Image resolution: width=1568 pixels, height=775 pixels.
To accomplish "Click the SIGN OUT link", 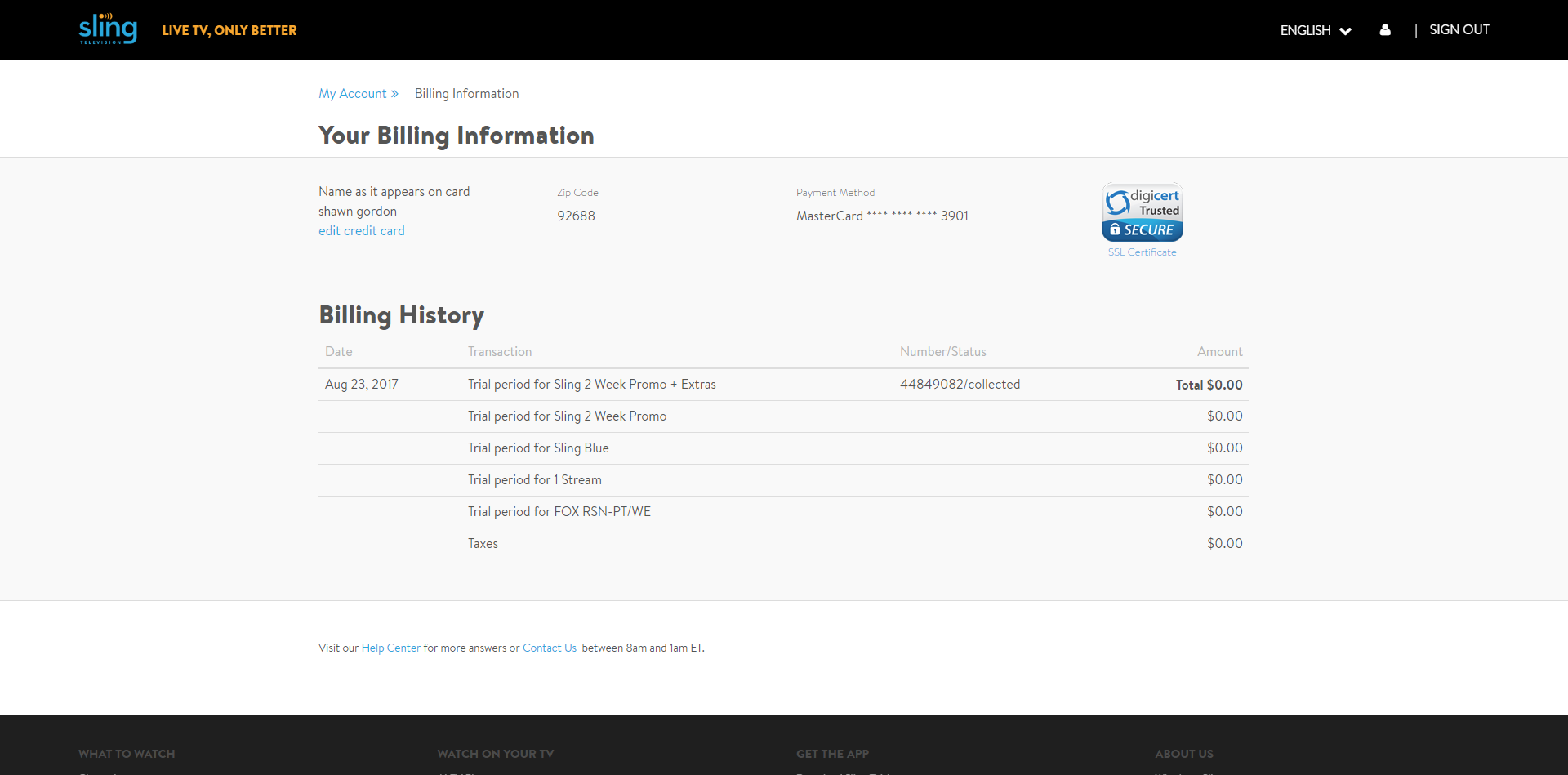I will (1459, 29).
